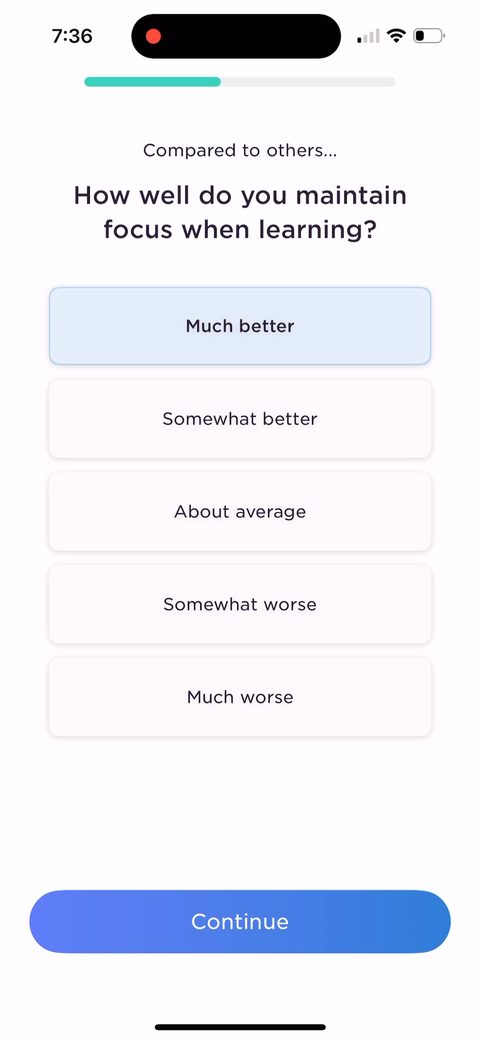Click the end tip of the teal progress fill
Image resolution: width=480 pixels, height=1040 pixels.
point(217,82)
